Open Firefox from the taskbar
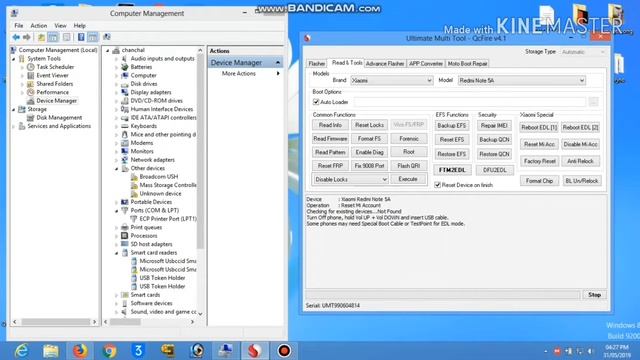Screen dimensions: 640x360 click(80, 351)
